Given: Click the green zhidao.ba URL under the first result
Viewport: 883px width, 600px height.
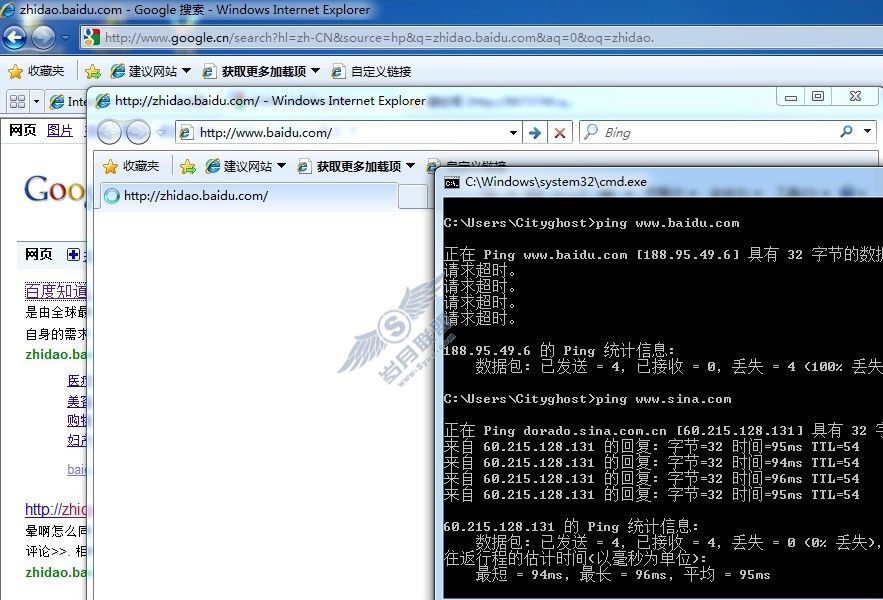Looking at the screenshot, I should click(x=56, y=354).
